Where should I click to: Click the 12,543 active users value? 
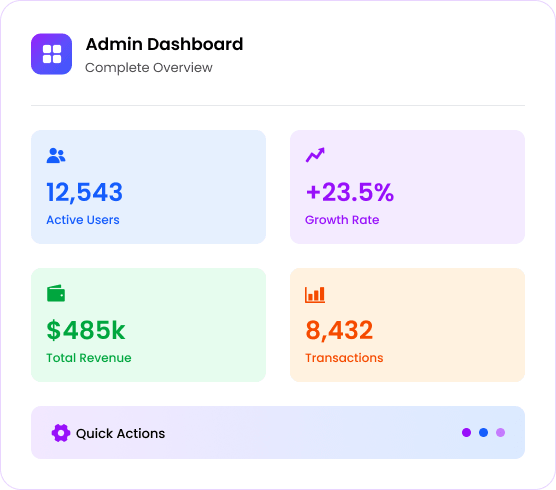84,192
